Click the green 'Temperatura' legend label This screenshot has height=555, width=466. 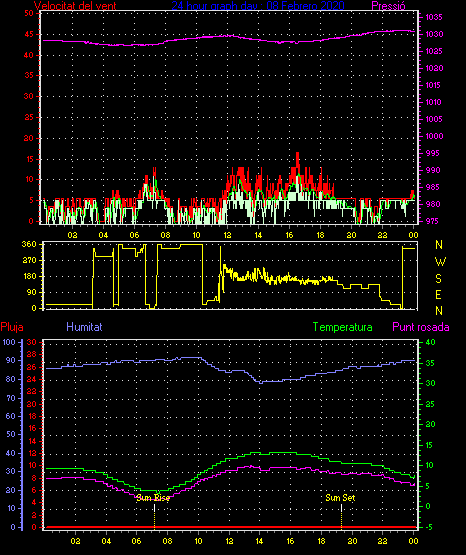pos(343,327)
